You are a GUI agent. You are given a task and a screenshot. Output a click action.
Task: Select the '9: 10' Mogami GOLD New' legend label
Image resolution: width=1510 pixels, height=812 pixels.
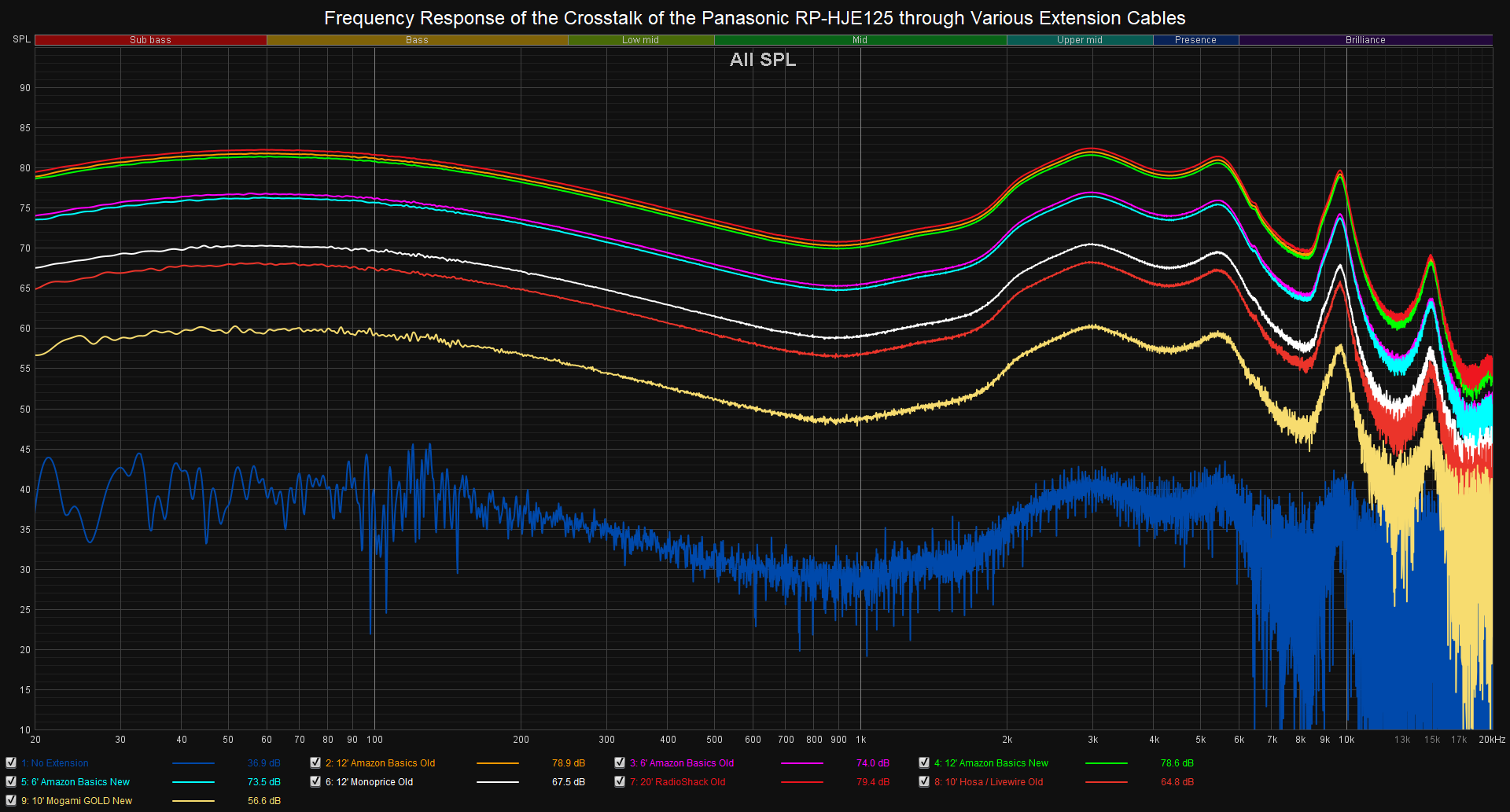click(x=76, y=801)
